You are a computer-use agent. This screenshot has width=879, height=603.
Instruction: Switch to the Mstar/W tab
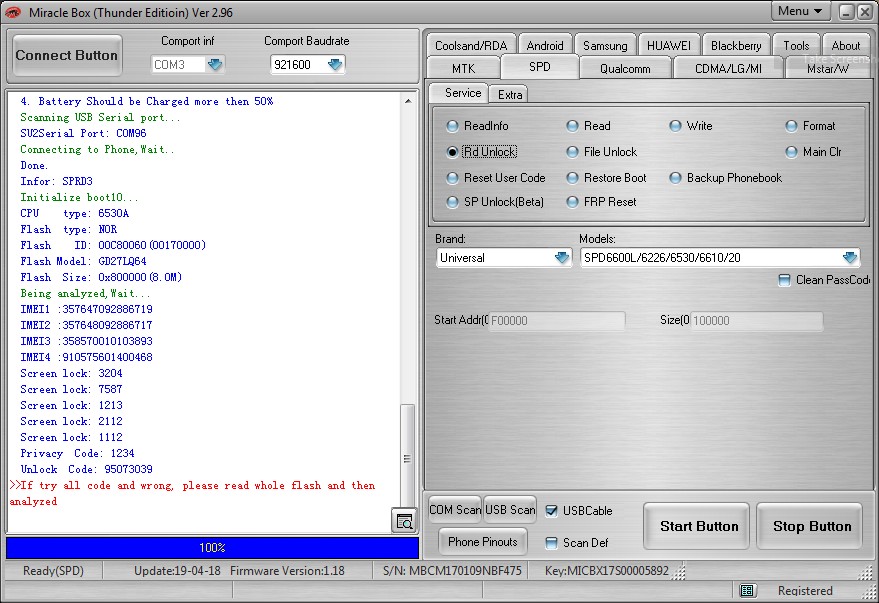point(827,68)
